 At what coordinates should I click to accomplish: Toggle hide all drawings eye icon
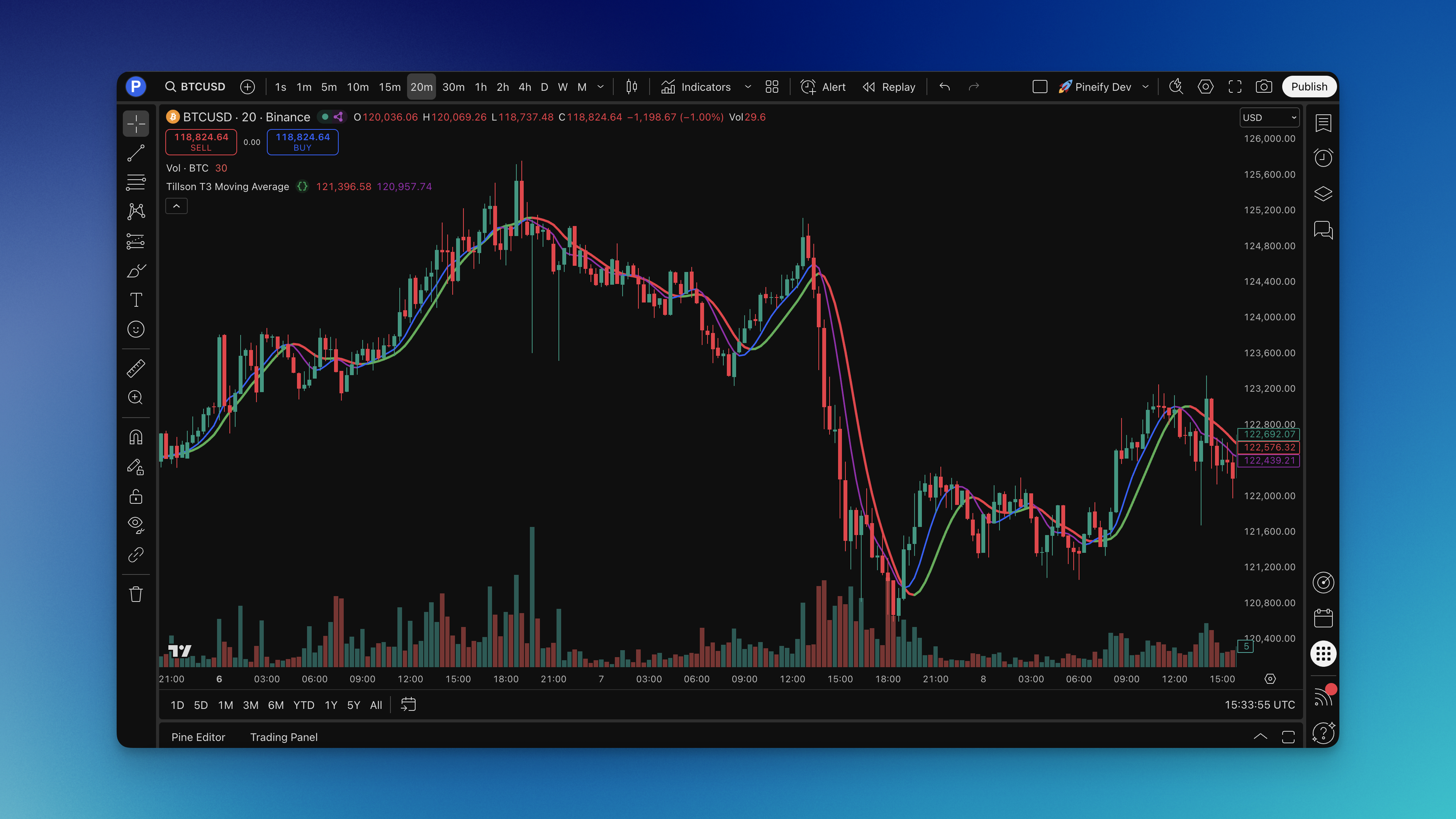point(136,525)
